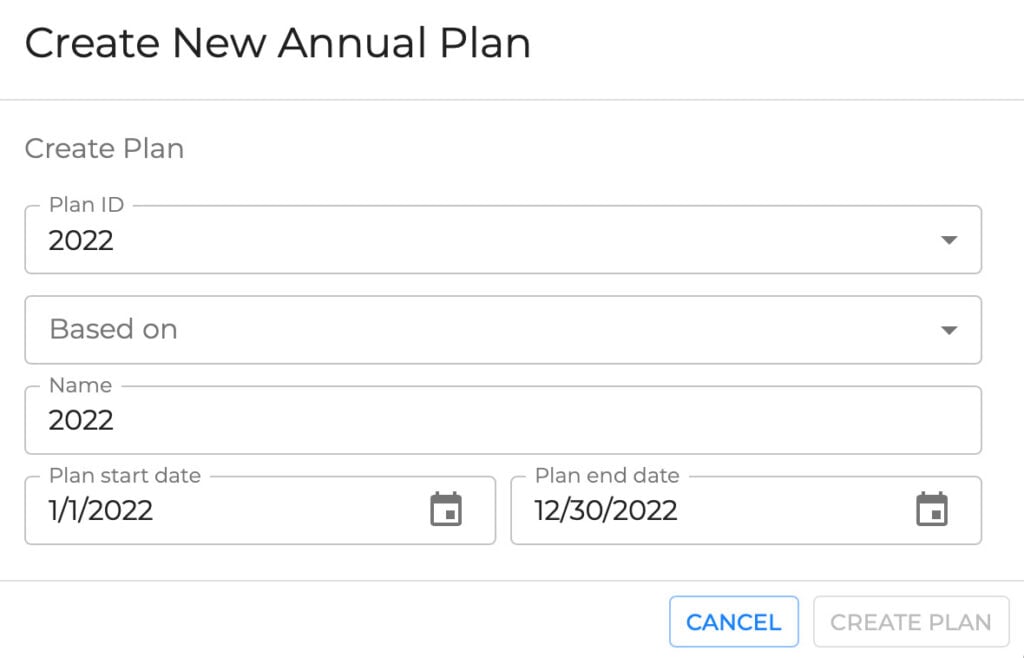
Task: Expand the Based on dropdown arrow
Action: point(949,330)
